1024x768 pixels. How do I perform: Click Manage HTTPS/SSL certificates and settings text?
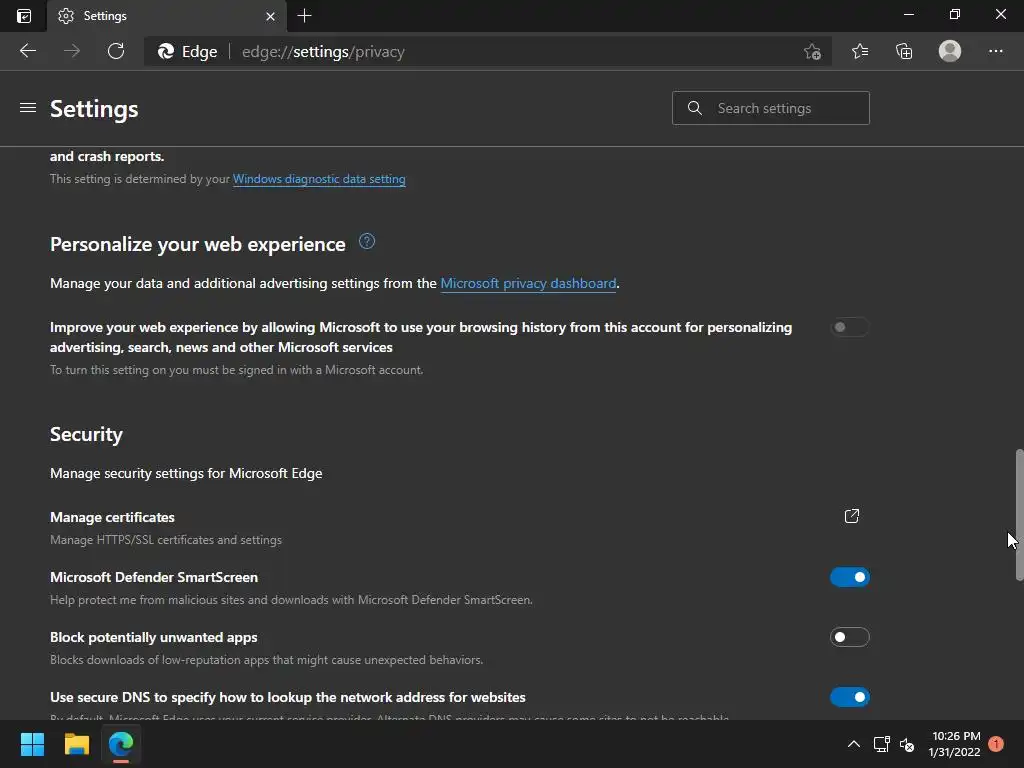[166, 540]
